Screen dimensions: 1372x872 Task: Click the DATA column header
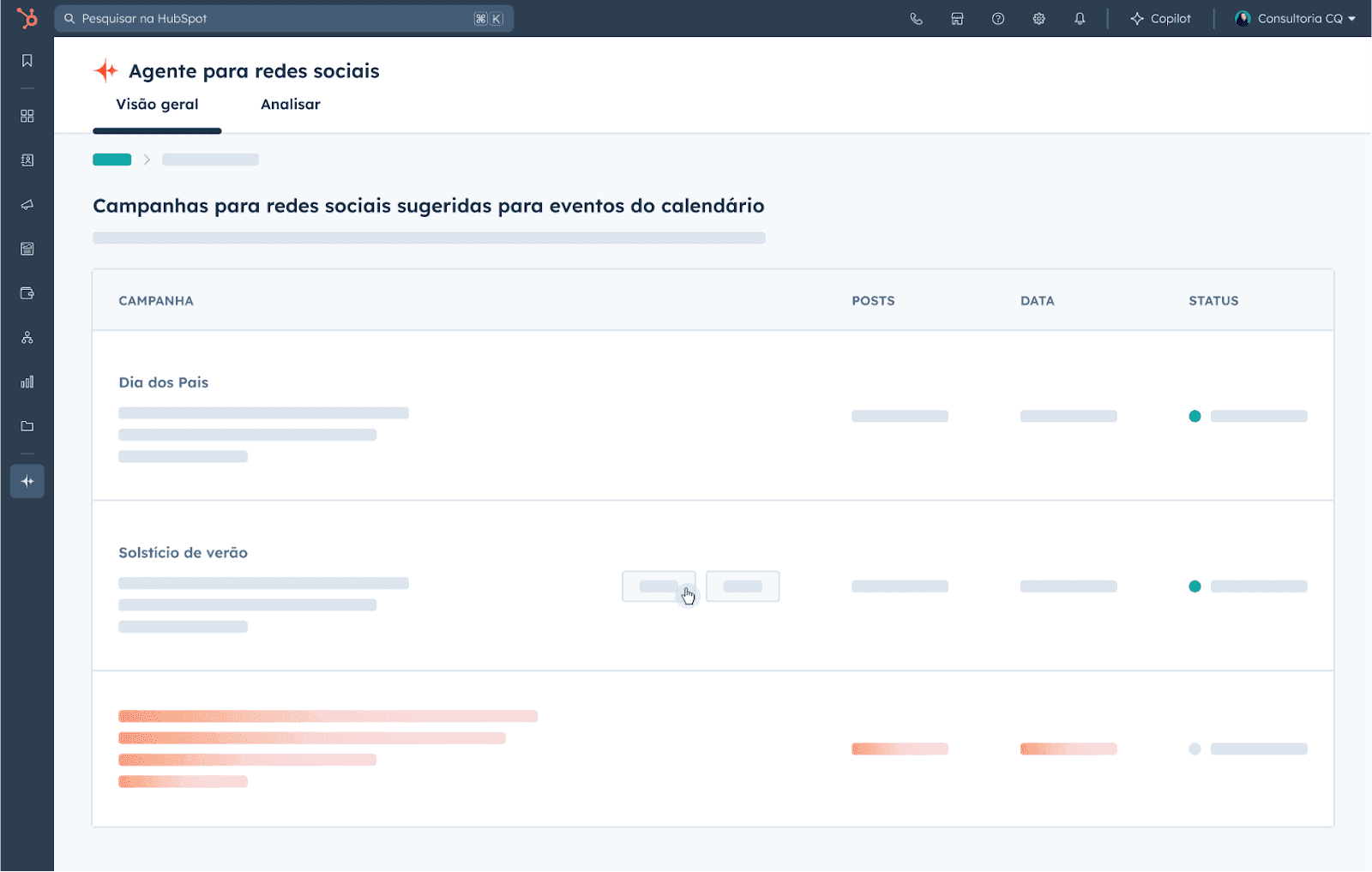click(x=1038, y=301)
